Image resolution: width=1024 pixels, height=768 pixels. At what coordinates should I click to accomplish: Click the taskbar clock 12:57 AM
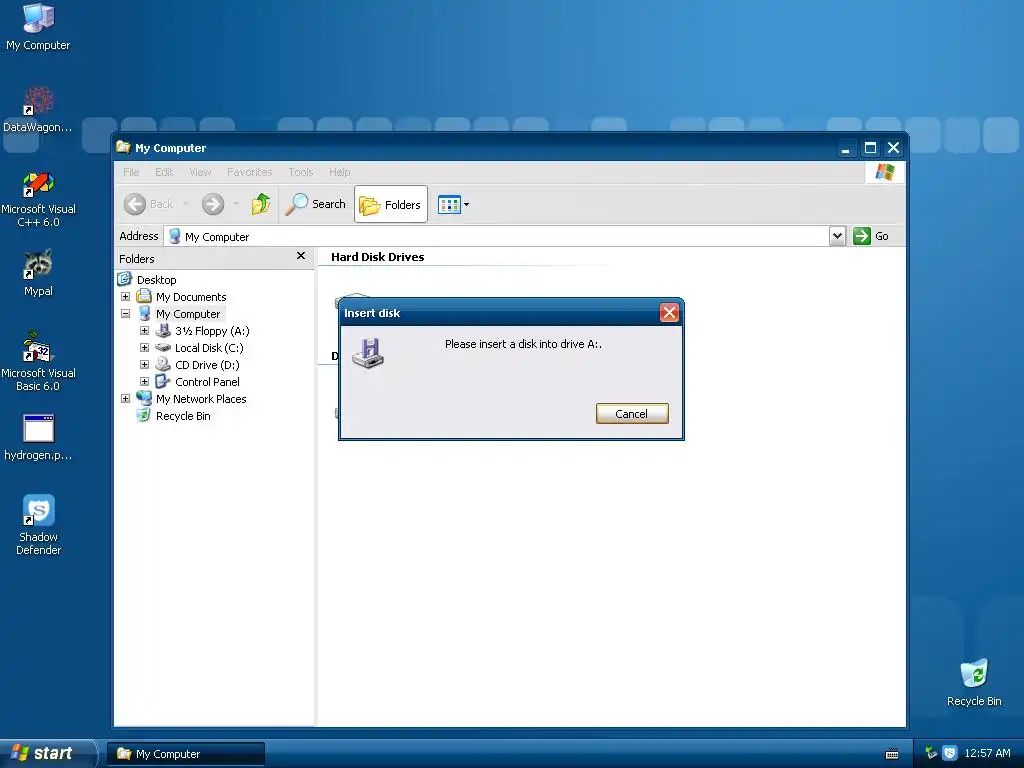(x=987, y=753)
